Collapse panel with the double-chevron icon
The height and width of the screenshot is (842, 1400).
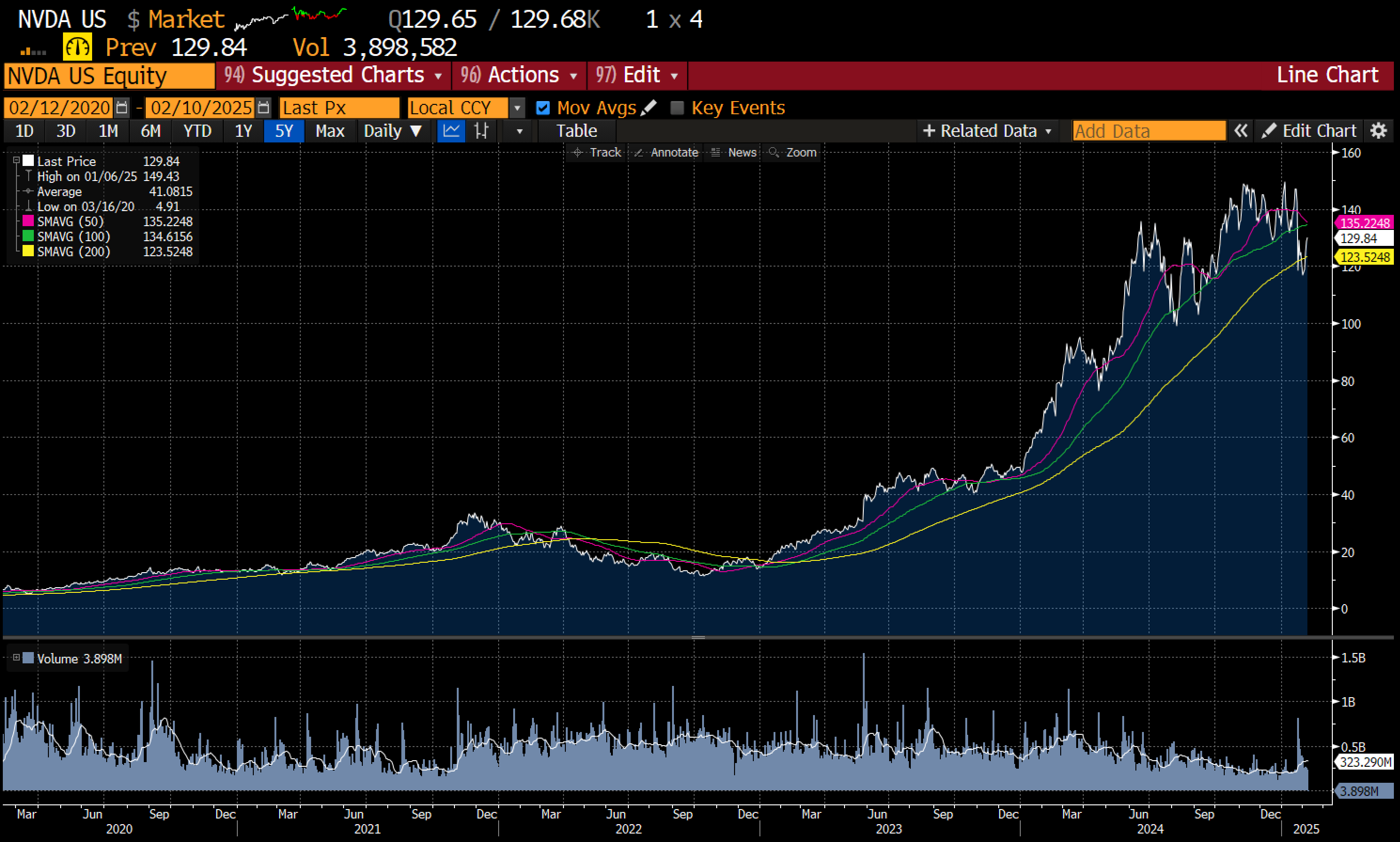(1241, 131)
